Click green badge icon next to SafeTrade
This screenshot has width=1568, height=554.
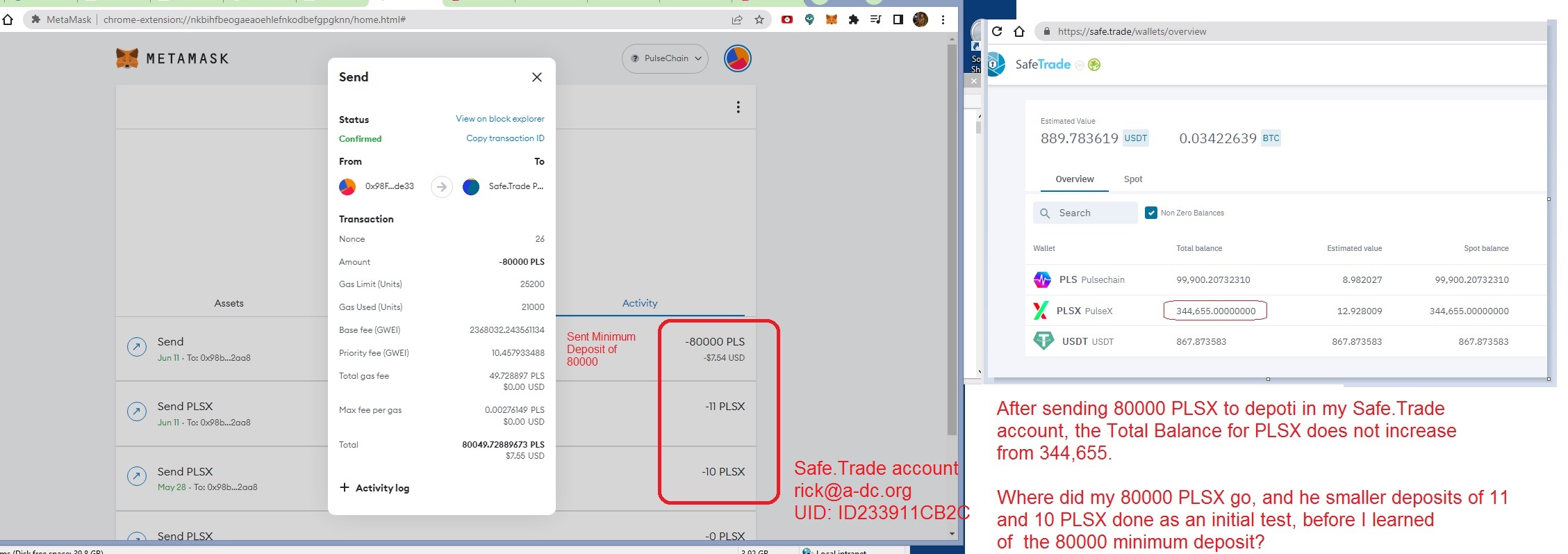point(1094,65)
